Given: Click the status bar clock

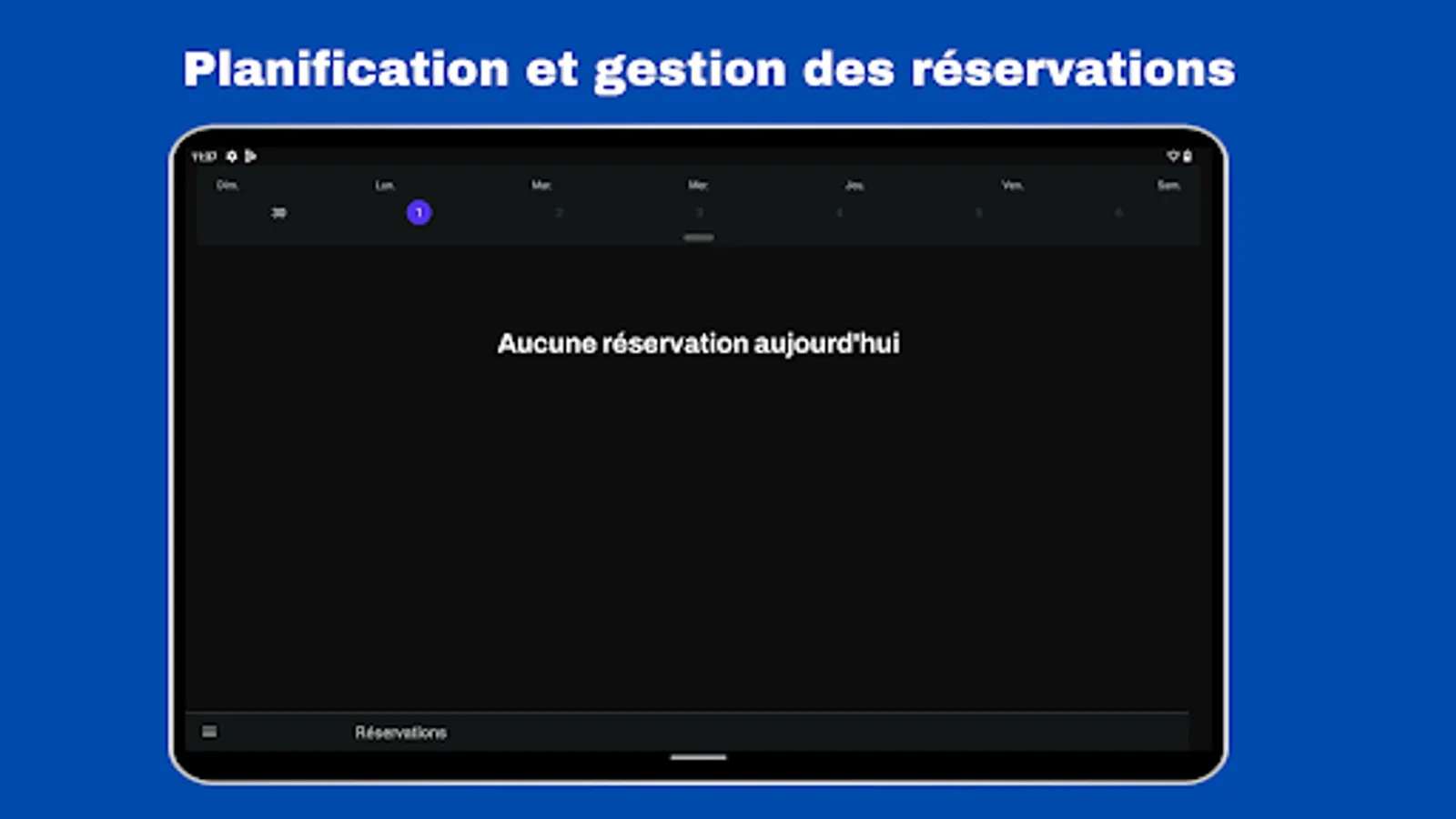Looking at the screenshot, I should 204,157.
